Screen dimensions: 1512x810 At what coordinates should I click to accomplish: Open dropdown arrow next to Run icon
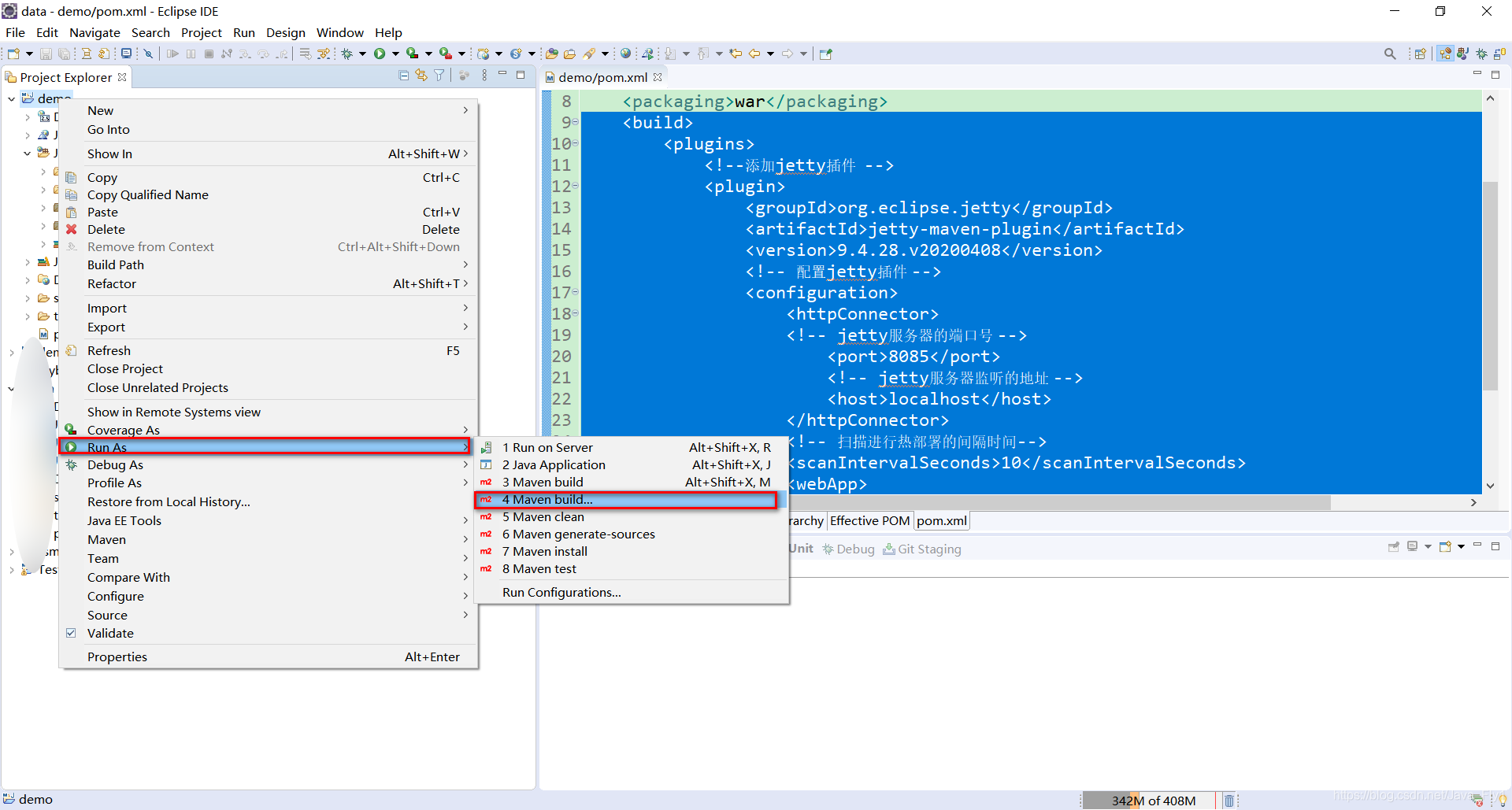[395, 54]
